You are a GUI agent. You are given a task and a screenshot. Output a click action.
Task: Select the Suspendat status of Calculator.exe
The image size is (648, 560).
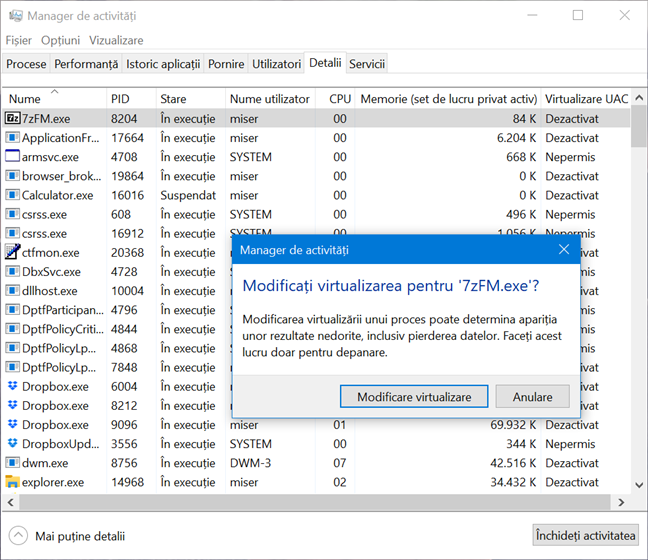tap(188, 195)
